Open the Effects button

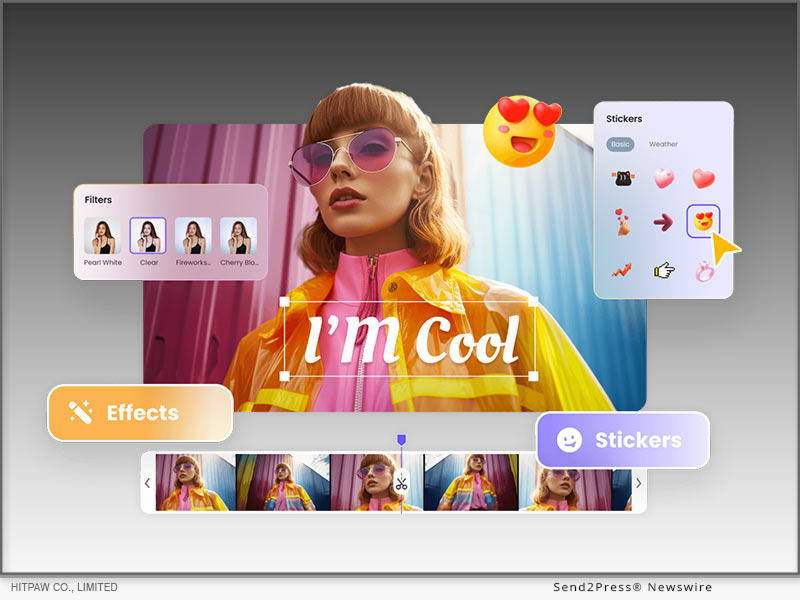pyautogui.click(x=140, y=413)
